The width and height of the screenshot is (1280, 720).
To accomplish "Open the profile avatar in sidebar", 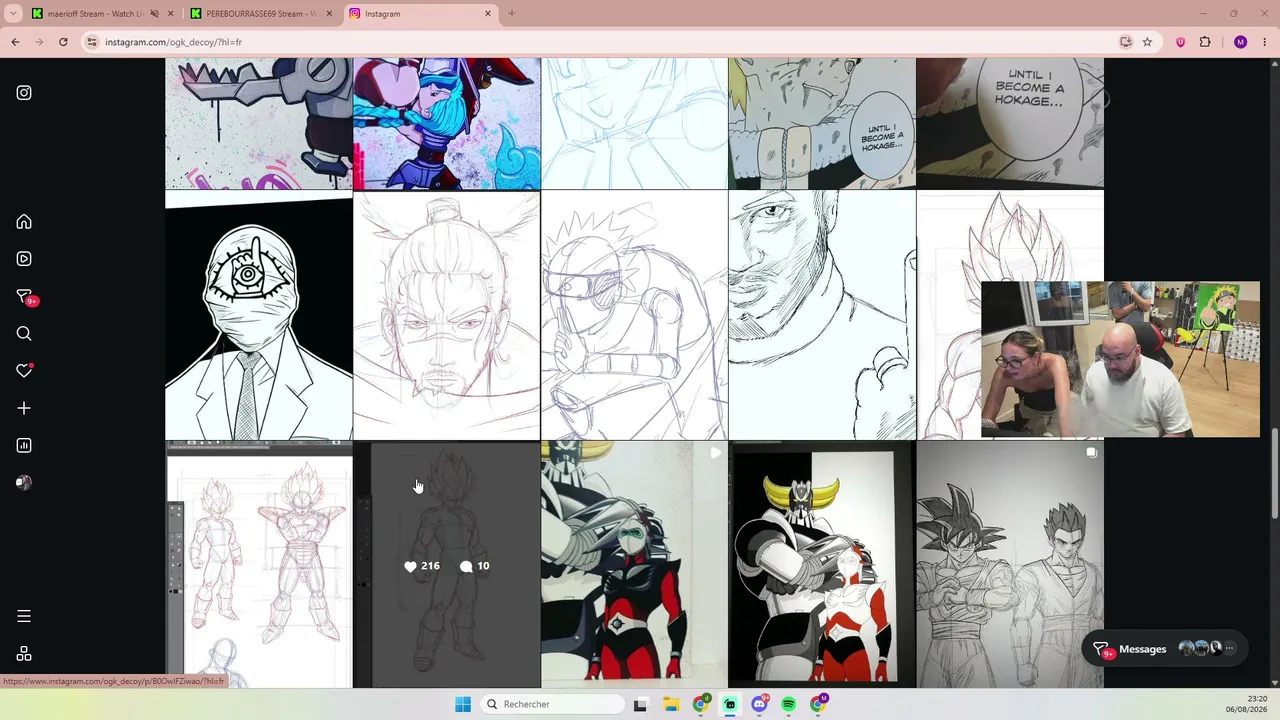I will pyautogui.click(x=24, y=483).
